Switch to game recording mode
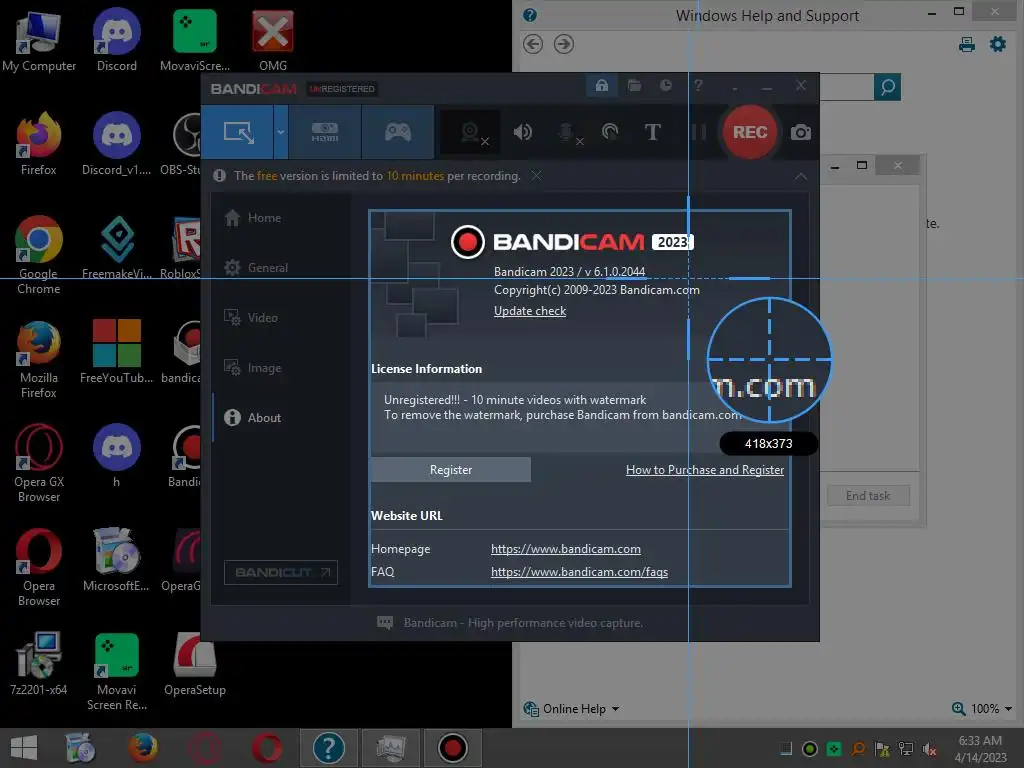1024x768 pixels. click(398, 132)
